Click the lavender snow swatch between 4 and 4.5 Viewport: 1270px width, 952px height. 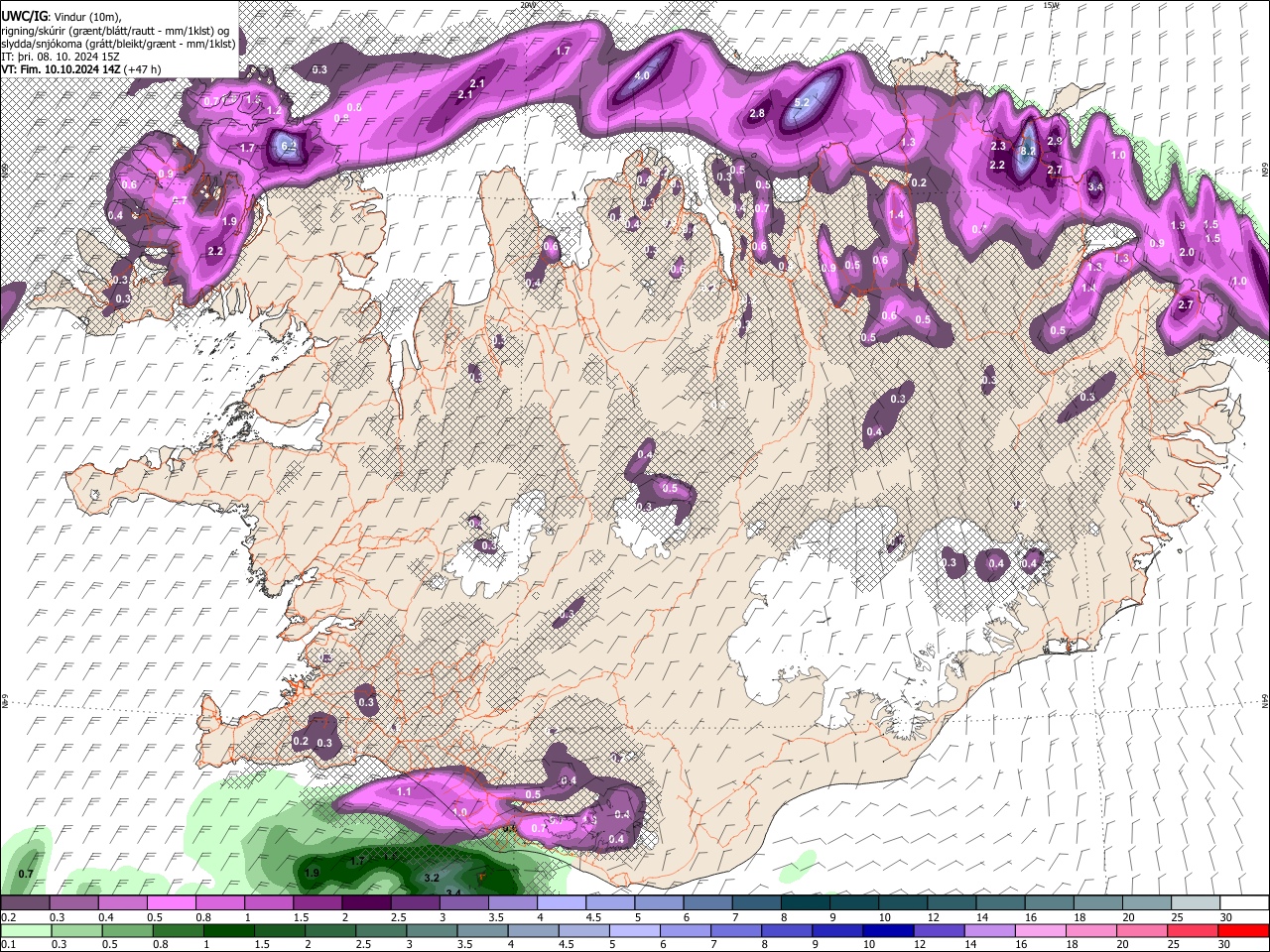(561, 903)
